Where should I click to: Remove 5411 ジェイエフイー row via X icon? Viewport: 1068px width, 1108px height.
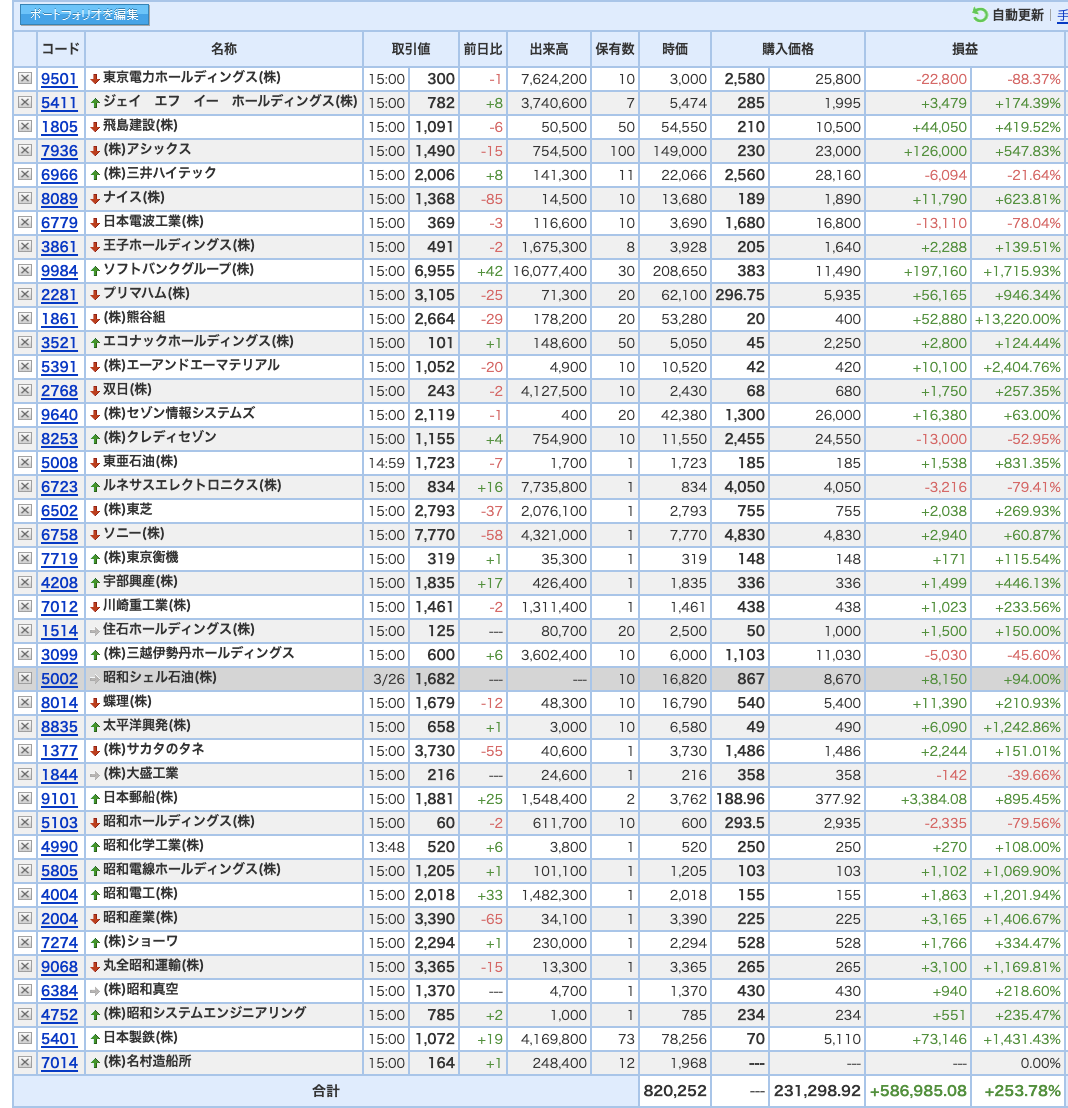click(25, 102)
